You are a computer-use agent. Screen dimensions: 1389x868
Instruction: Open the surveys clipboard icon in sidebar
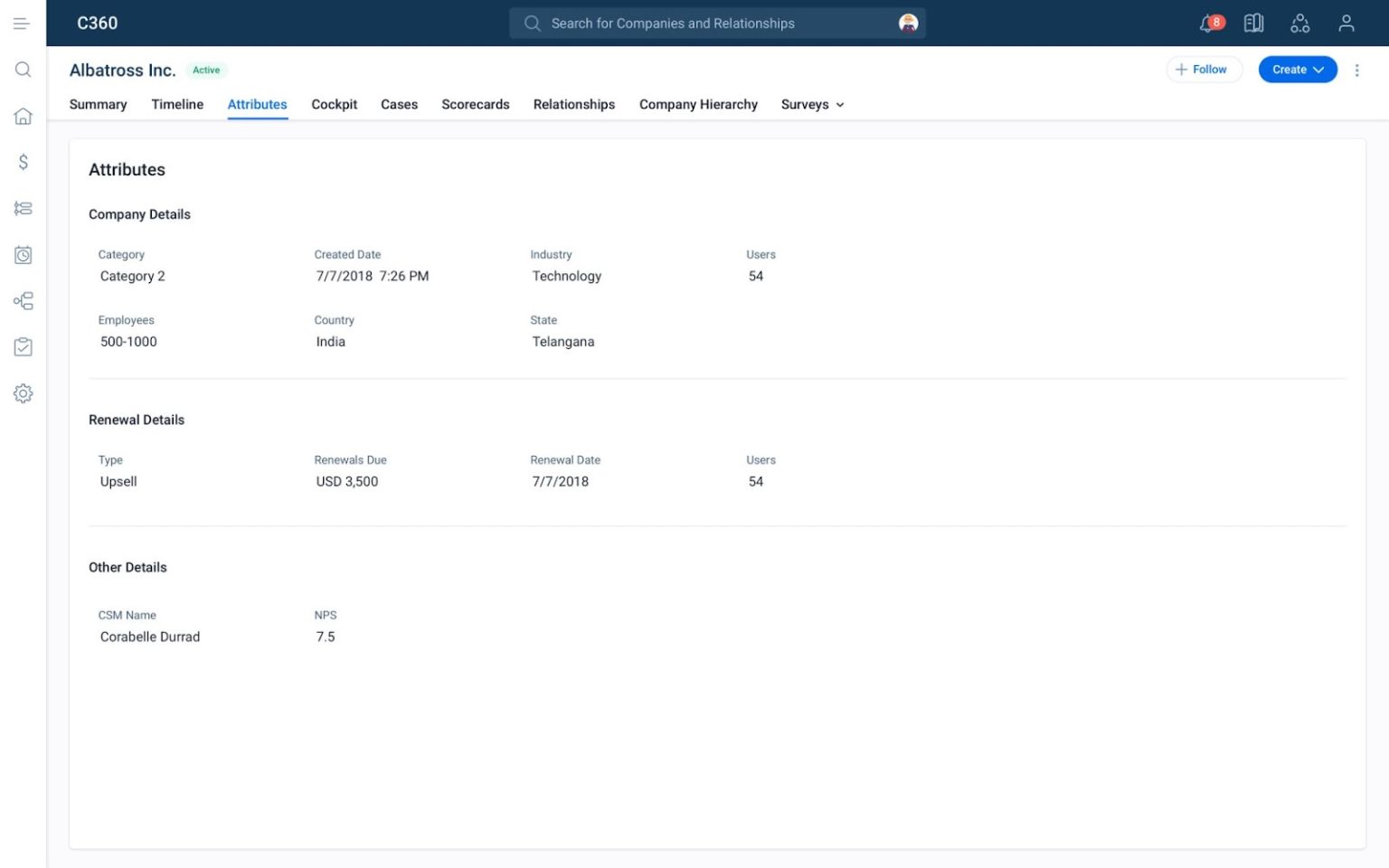coord(23,346)
